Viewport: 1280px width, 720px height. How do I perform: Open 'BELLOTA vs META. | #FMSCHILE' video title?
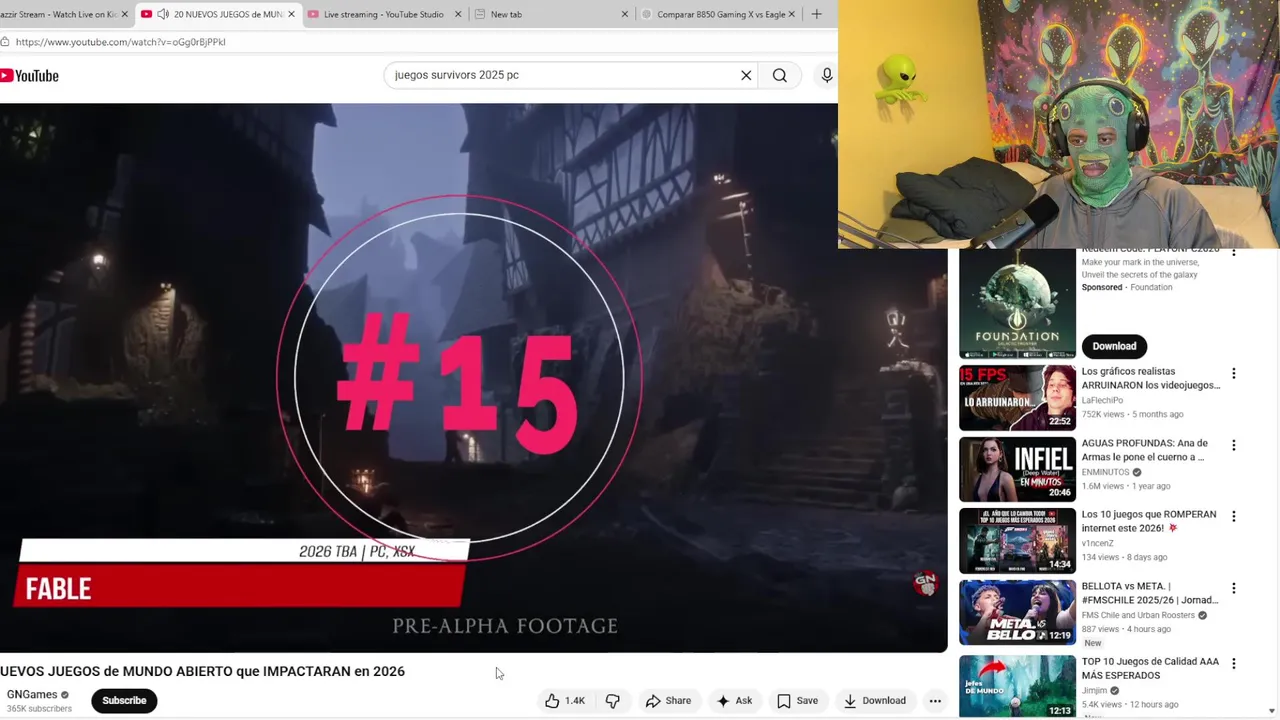(x=1149, y=593)
